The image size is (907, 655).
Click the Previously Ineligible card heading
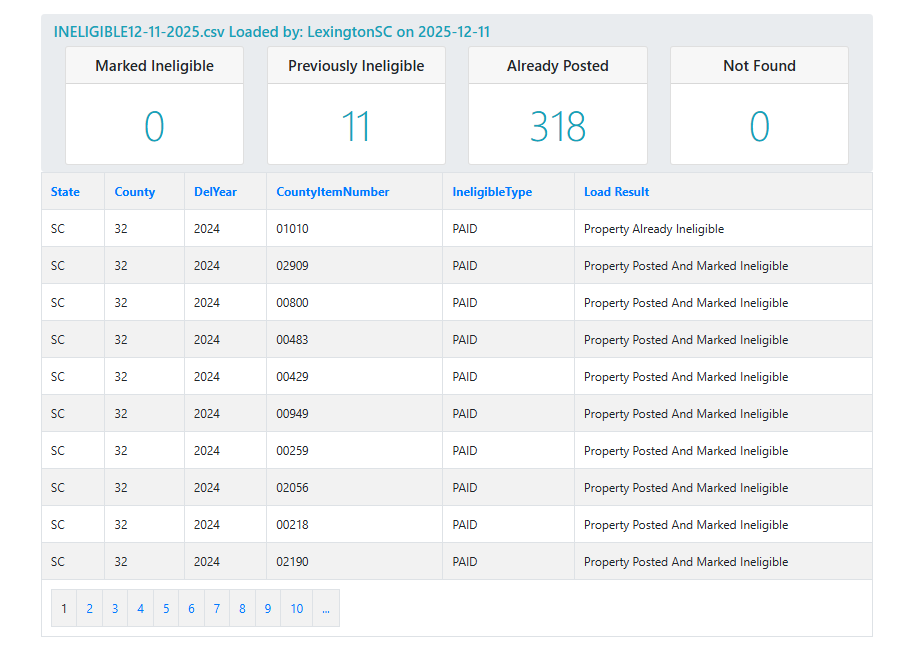356,66
